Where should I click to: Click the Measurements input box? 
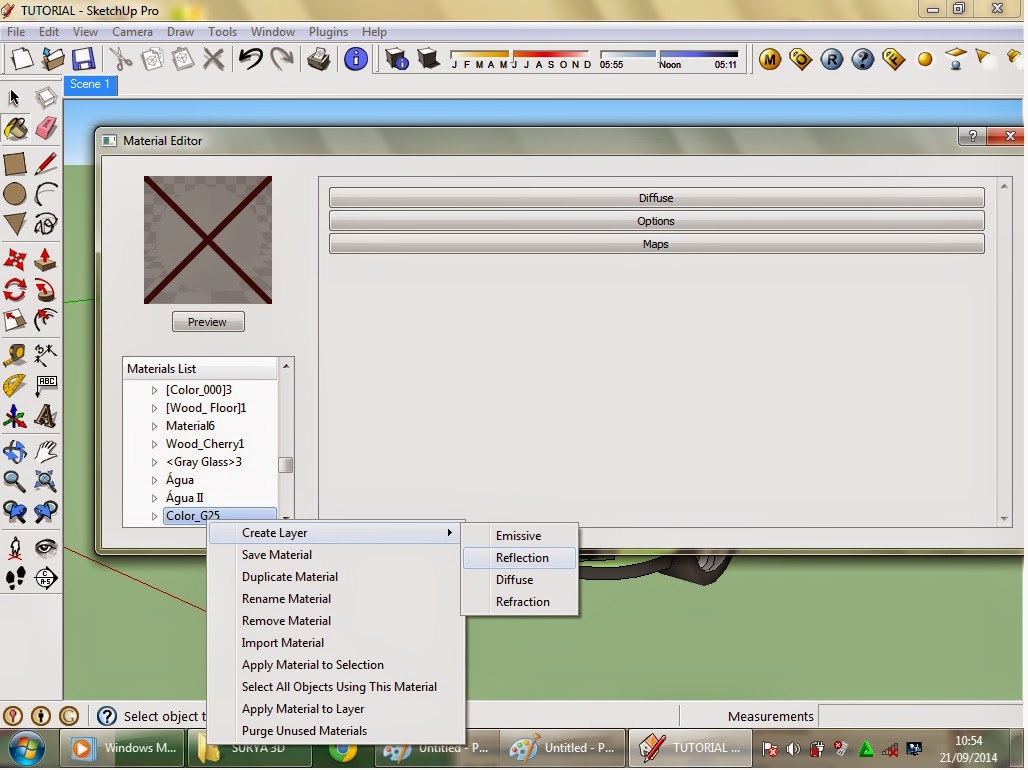coord(920,716)
